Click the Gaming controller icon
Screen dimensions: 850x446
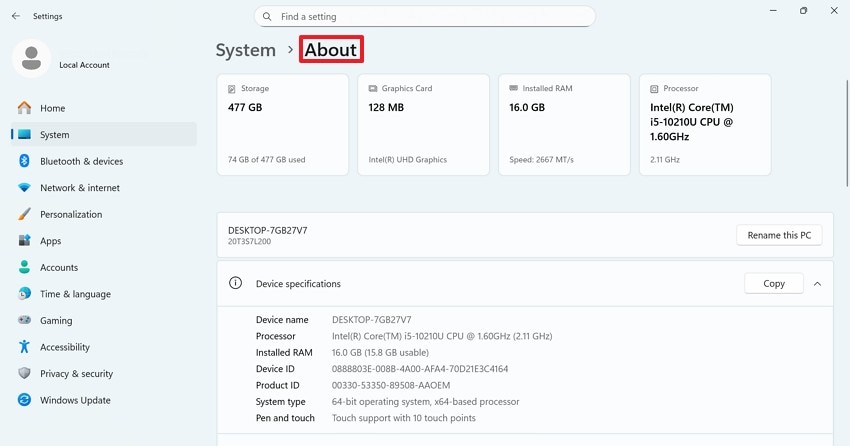[24, 321]
